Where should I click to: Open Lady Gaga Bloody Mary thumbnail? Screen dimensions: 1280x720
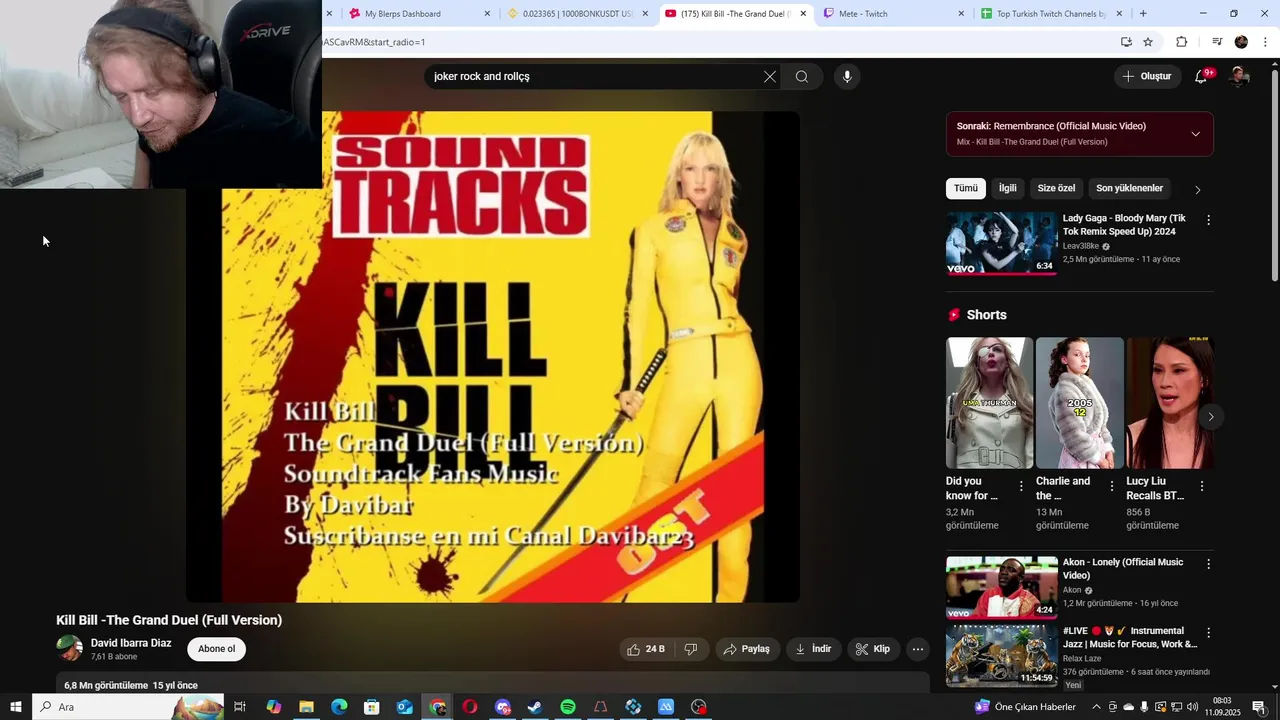[x=1001, y=243]
